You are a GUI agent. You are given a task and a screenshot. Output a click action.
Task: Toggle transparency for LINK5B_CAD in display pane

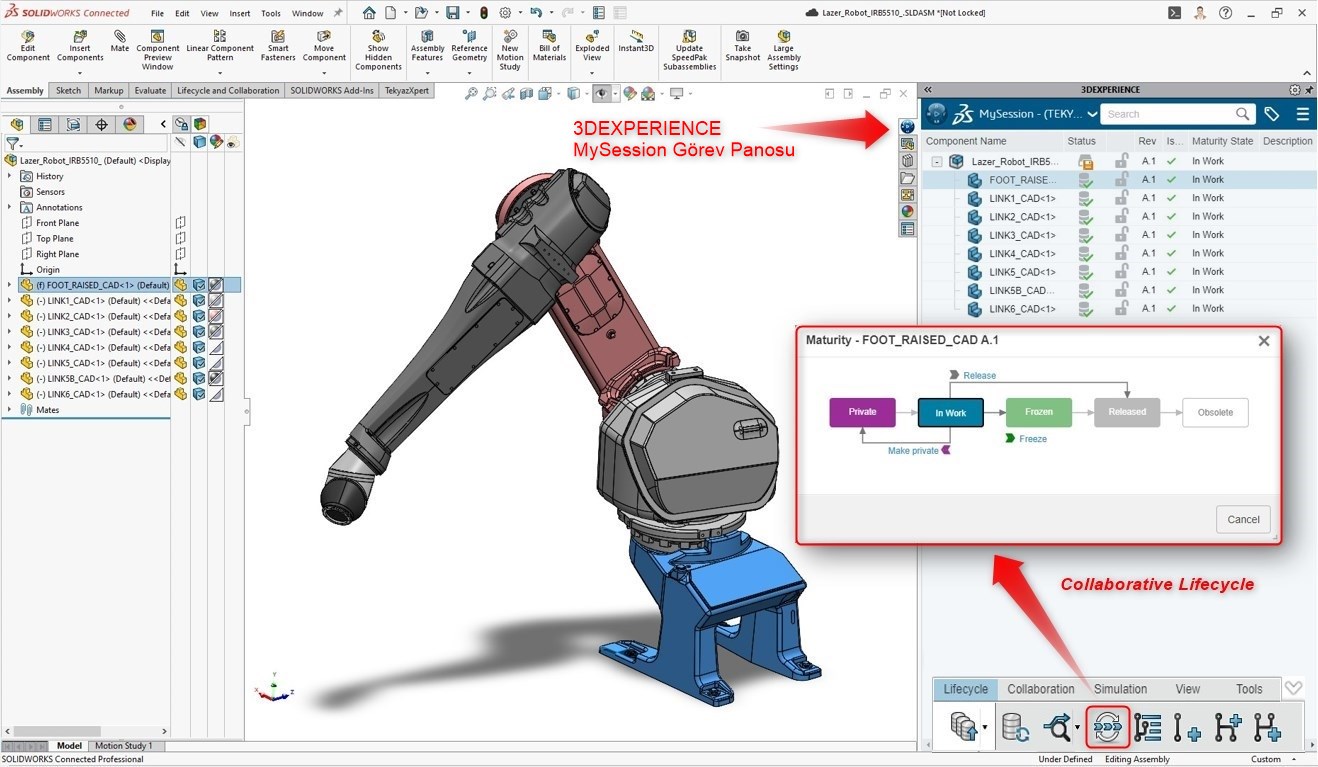pos(216,379)
